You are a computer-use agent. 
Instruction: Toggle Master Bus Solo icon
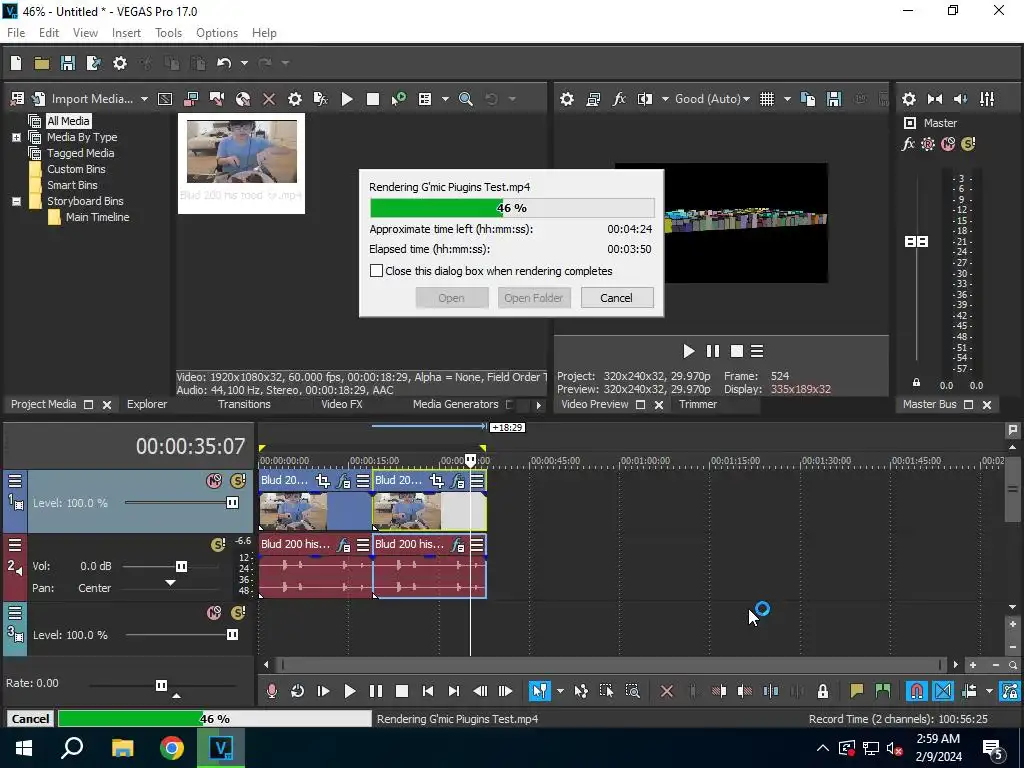tap(968, 144)
